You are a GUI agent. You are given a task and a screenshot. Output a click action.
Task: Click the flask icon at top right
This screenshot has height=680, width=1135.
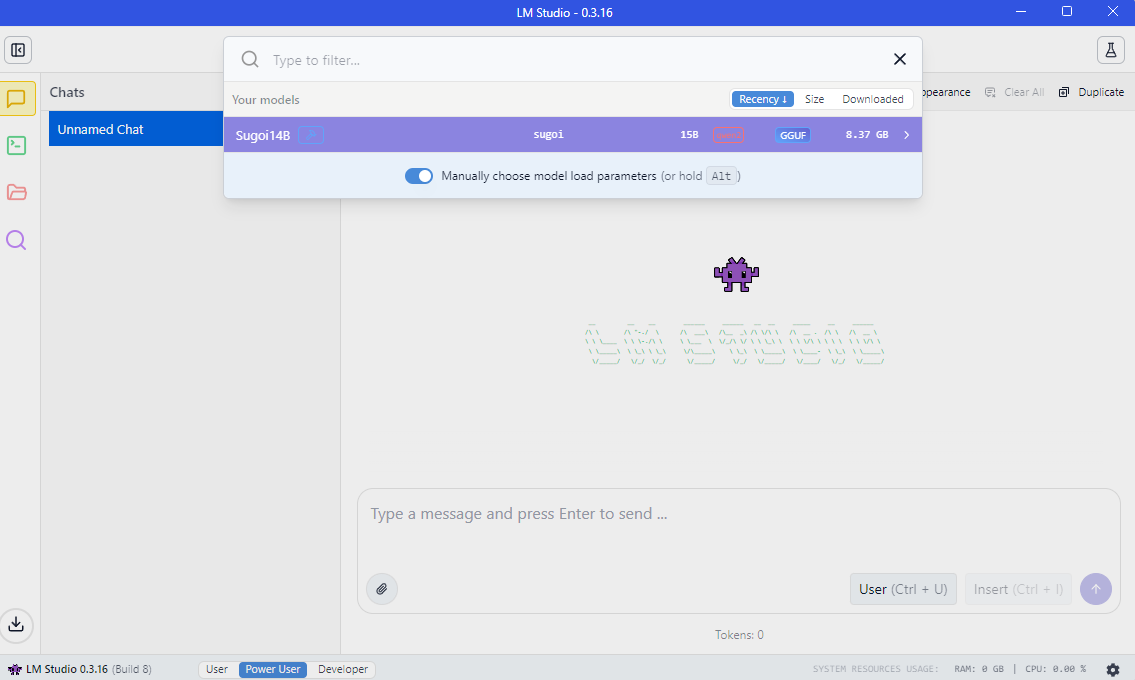pos(1110,50)
